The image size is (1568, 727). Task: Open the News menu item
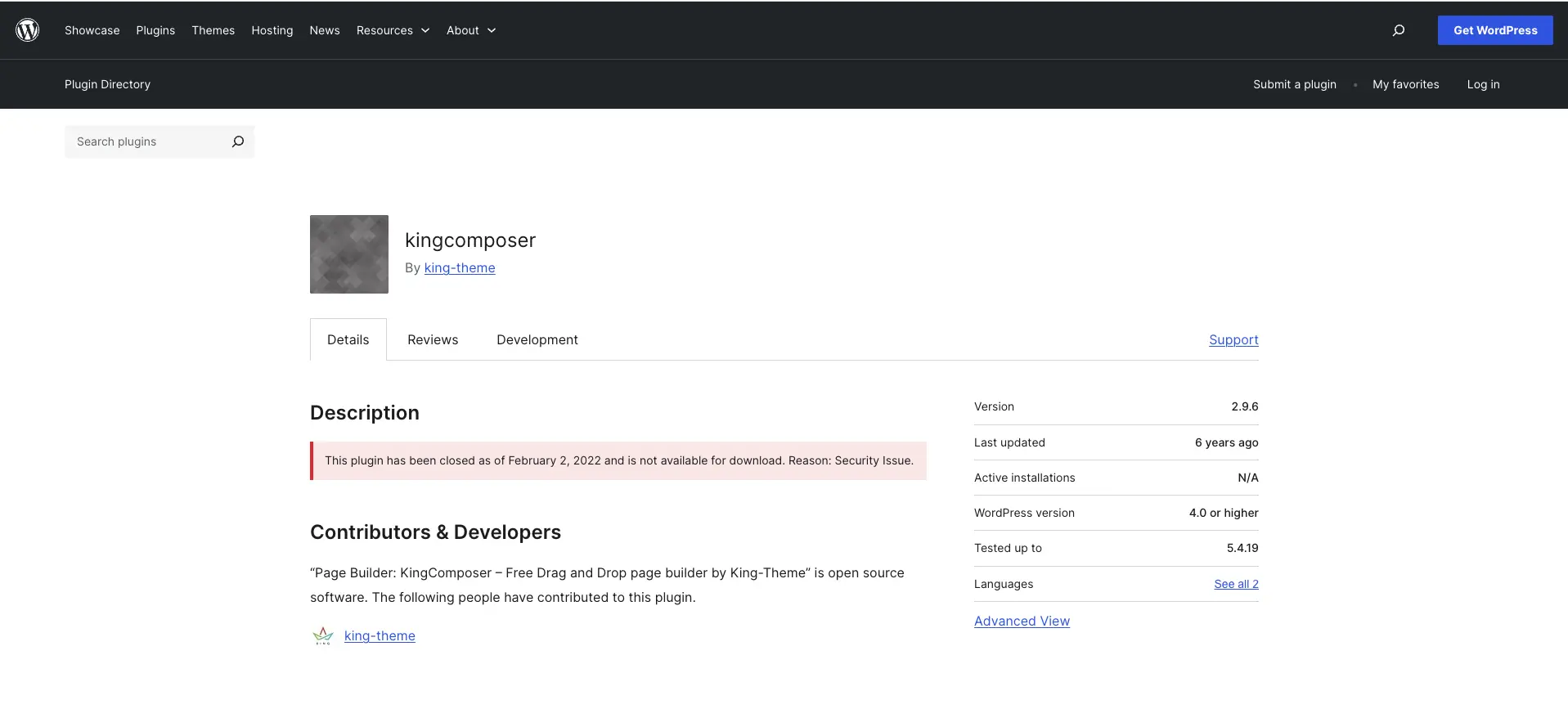point(325,30)
